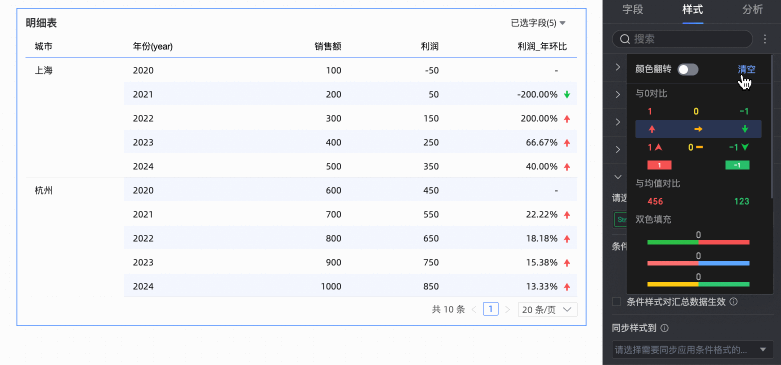This screenshot has width=781, height=365.
Task: Click the 清空 link
Action: point(746,70)
